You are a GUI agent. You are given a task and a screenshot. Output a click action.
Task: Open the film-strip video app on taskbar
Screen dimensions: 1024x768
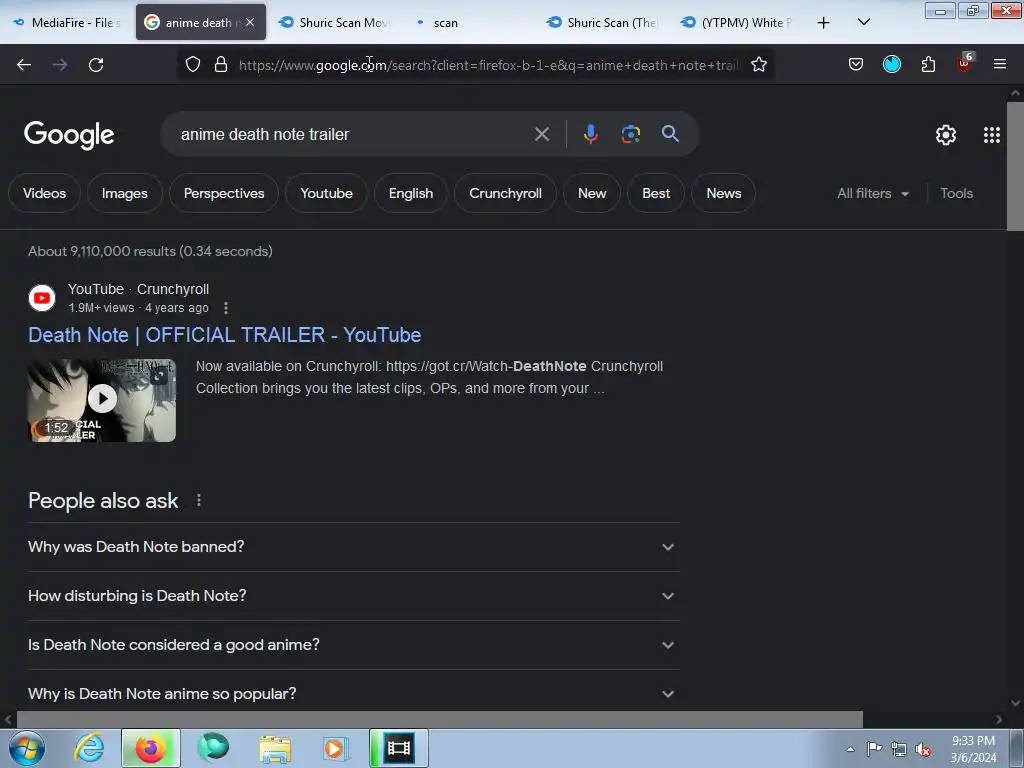point(398,748)
